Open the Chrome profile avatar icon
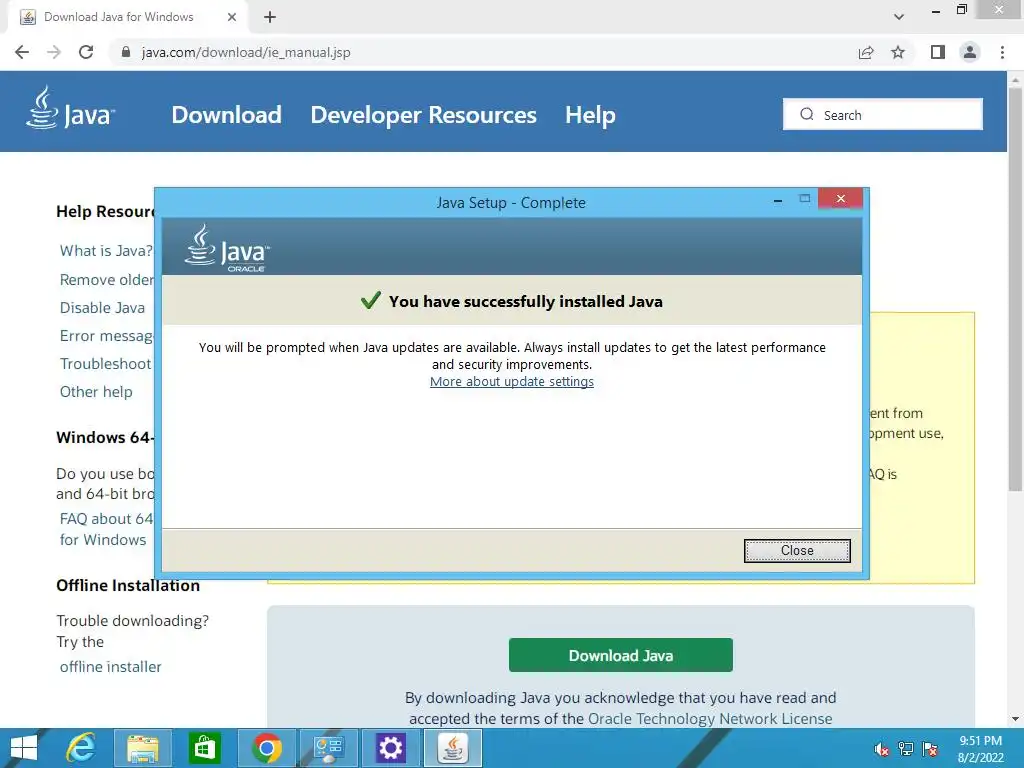This screenshot has height=768, width=1024. (970, 52)
